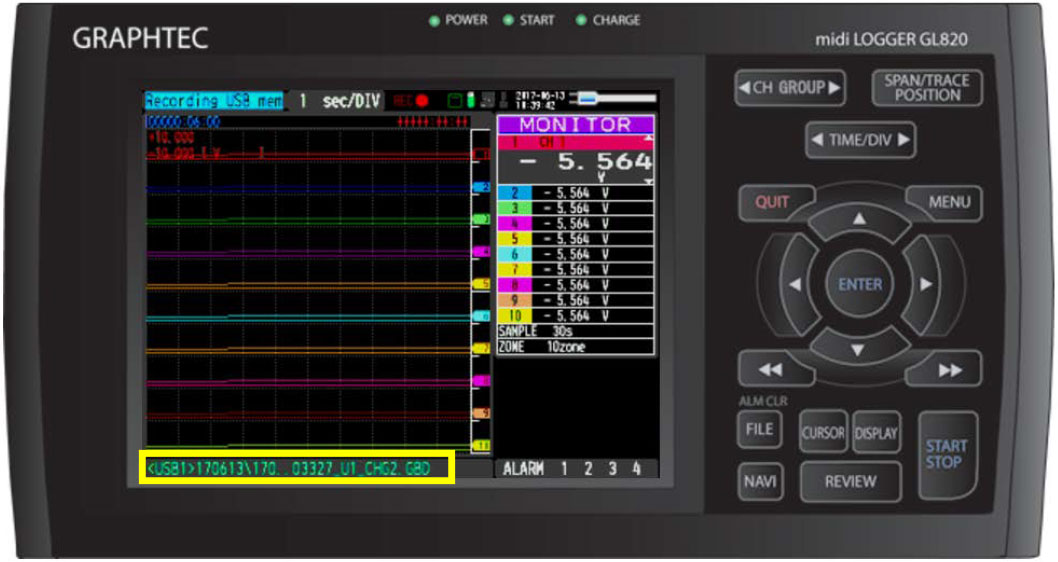Select channel 10 row in monitor list
The height and width of the screenshot is (562, 1058).
(x=576, y=316)
